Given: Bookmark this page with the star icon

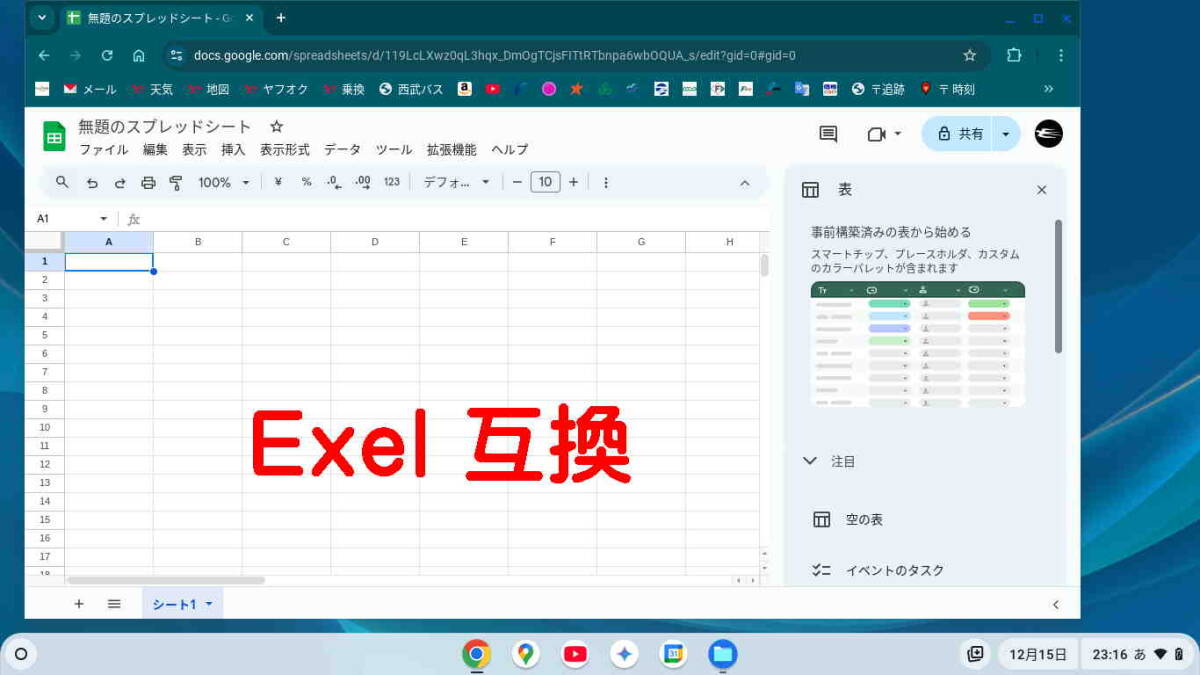Looking at the screenshot, I should pos(969,55).
